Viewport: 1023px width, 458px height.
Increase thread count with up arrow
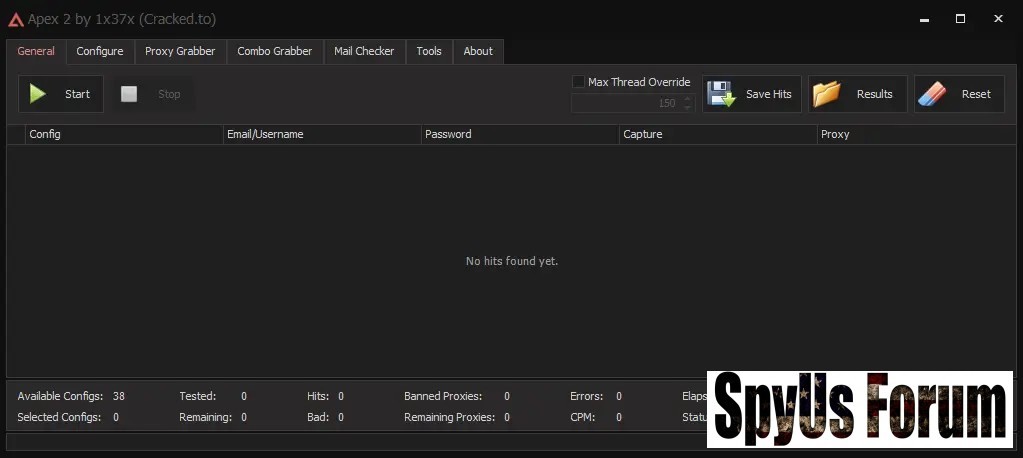point(687,98)
